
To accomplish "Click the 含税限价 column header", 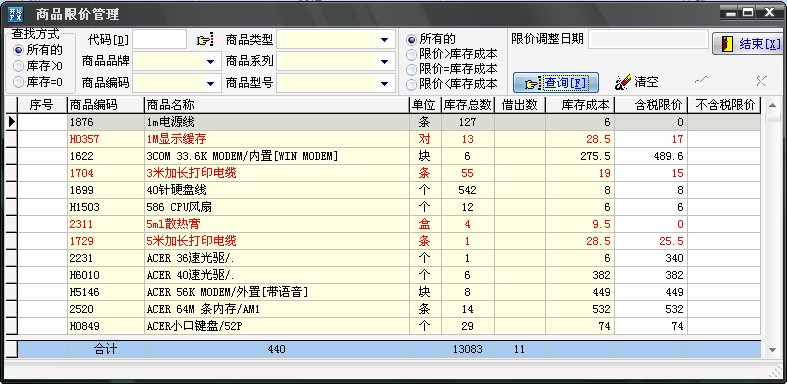I will coord(651,105).
